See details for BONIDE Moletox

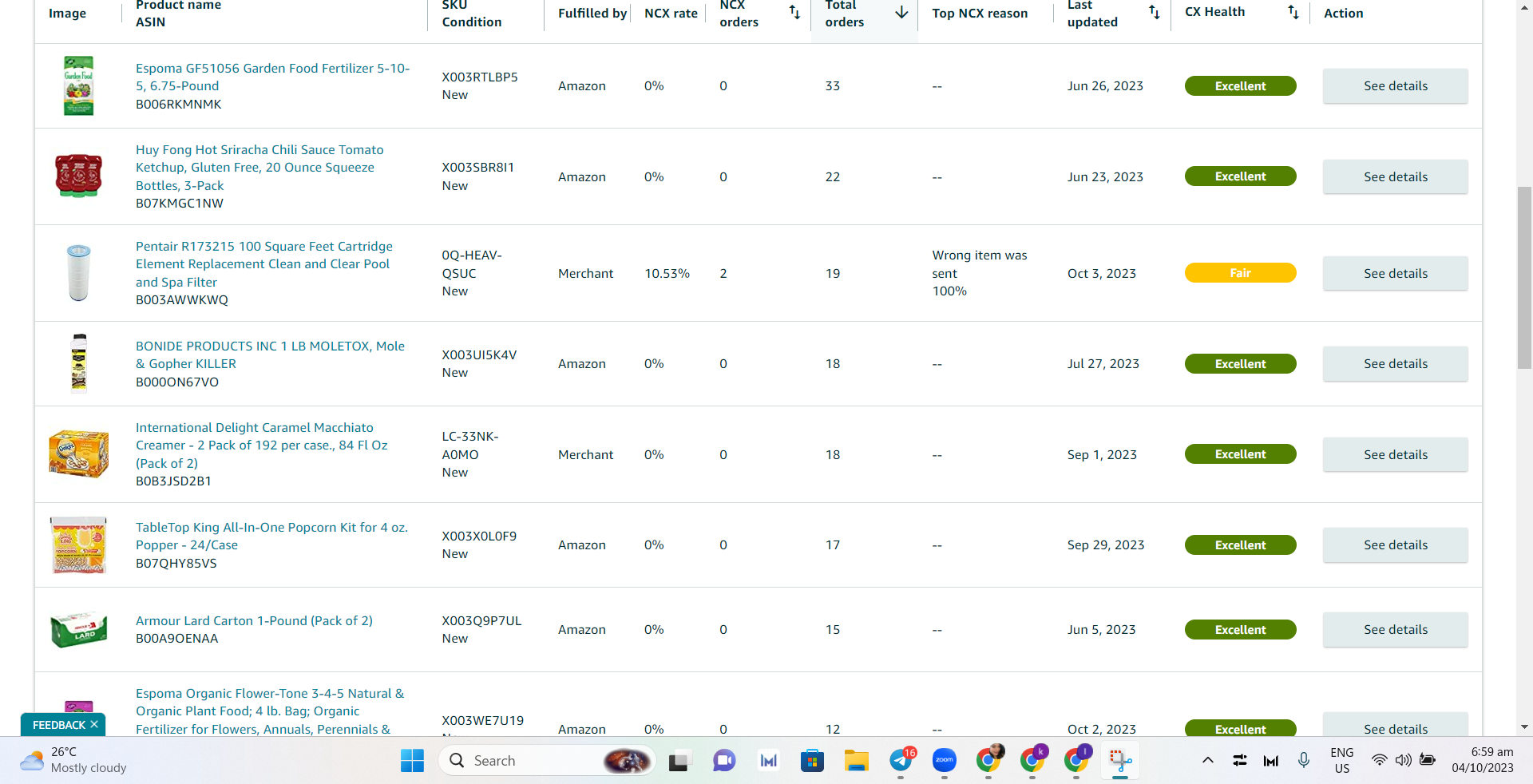click(1396, 364)
